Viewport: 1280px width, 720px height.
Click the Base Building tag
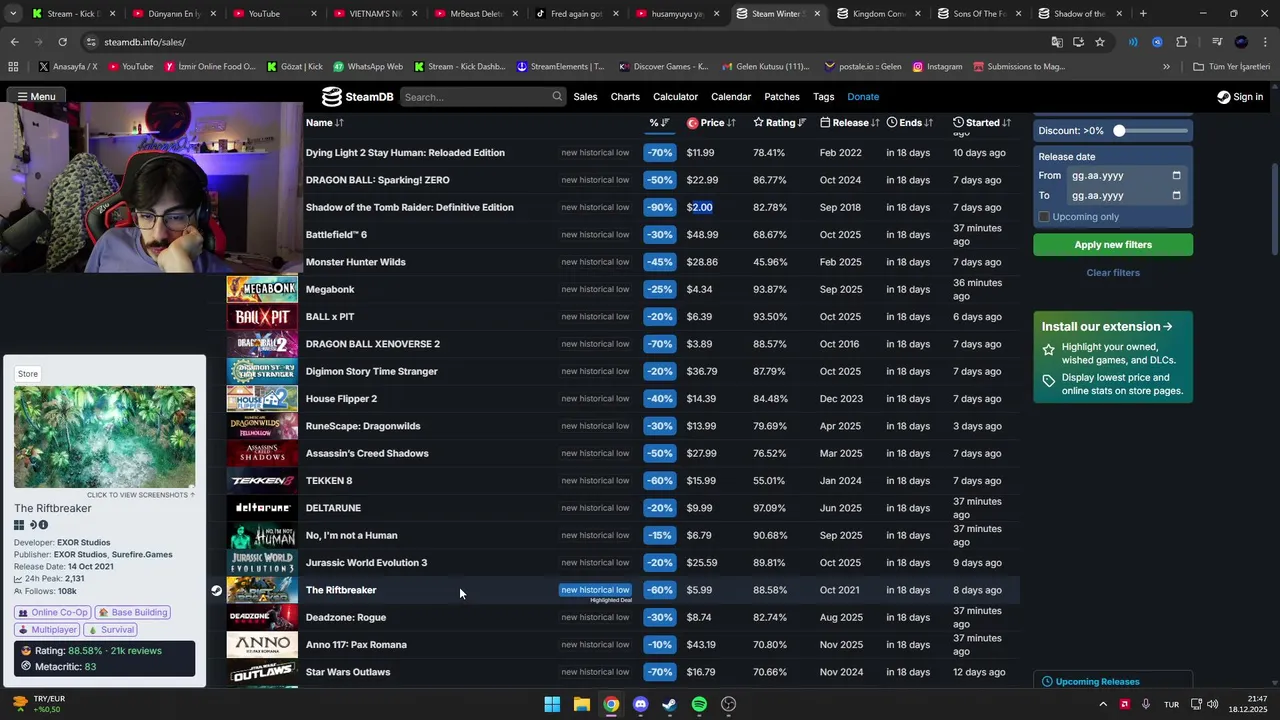[x=132, y=613]
